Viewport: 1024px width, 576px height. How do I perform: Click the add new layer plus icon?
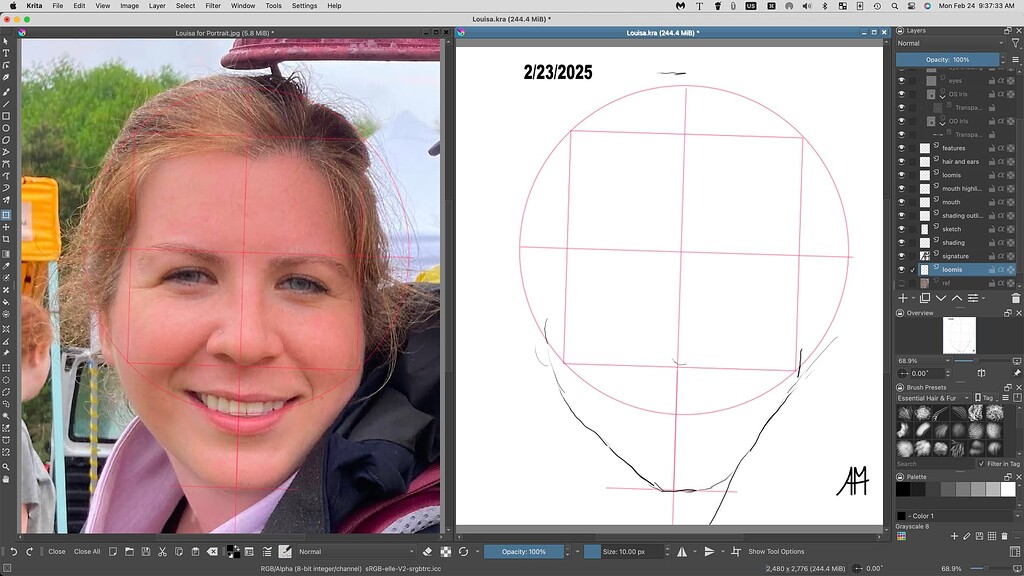(902, 298)
